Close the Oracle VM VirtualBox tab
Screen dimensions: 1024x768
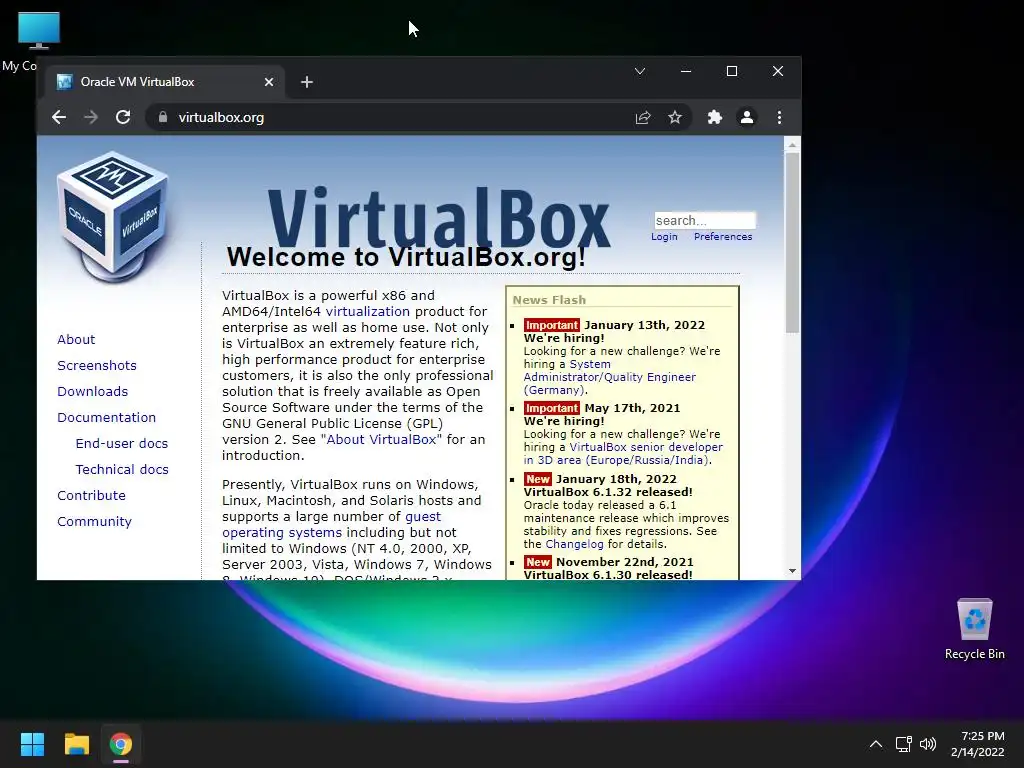[268, 82]
